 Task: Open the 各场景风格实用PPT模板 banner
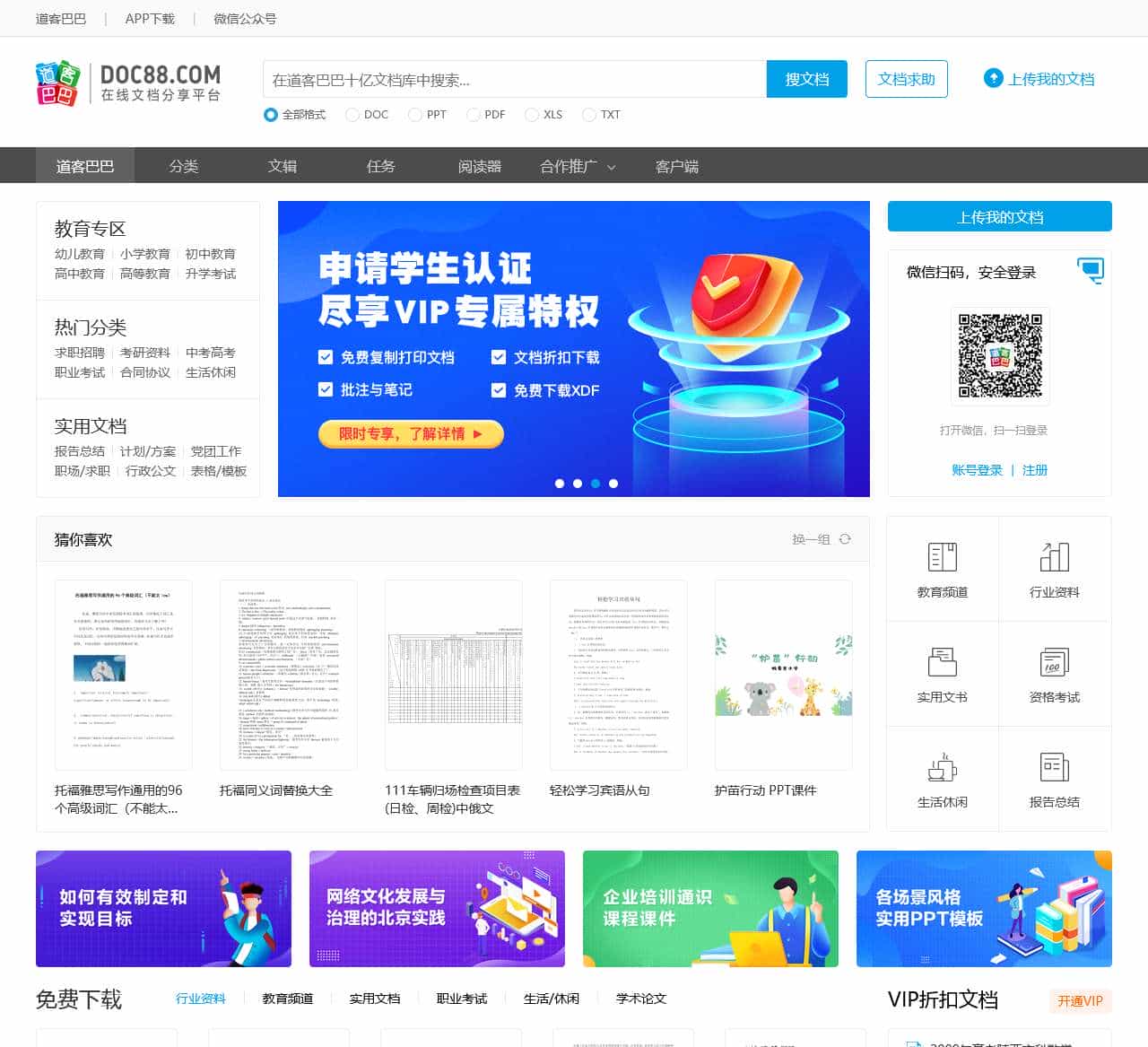tap(984, 909)
